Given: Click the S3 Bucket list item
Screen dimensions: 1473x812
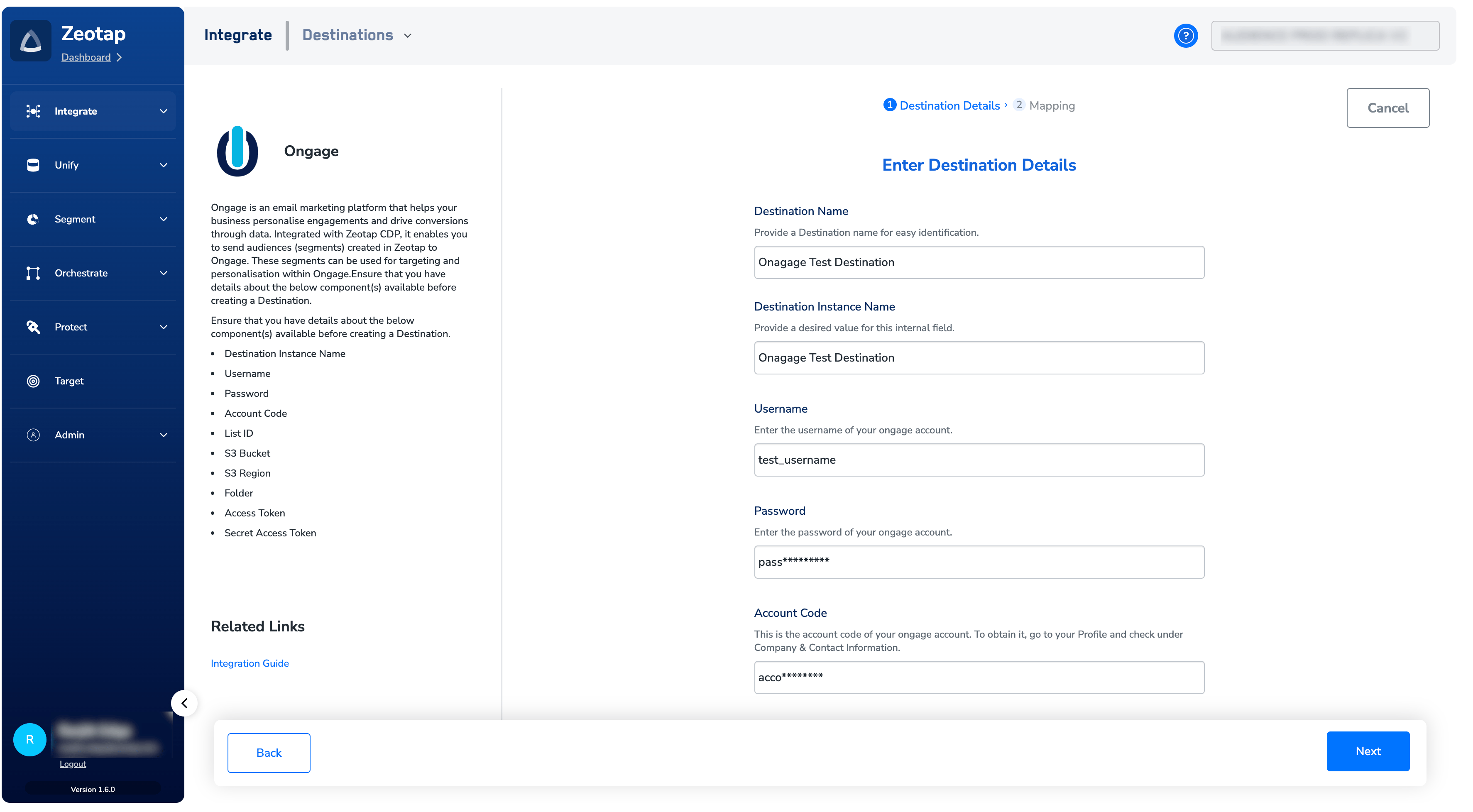Looking at the screenshot, I should (247, 453).
